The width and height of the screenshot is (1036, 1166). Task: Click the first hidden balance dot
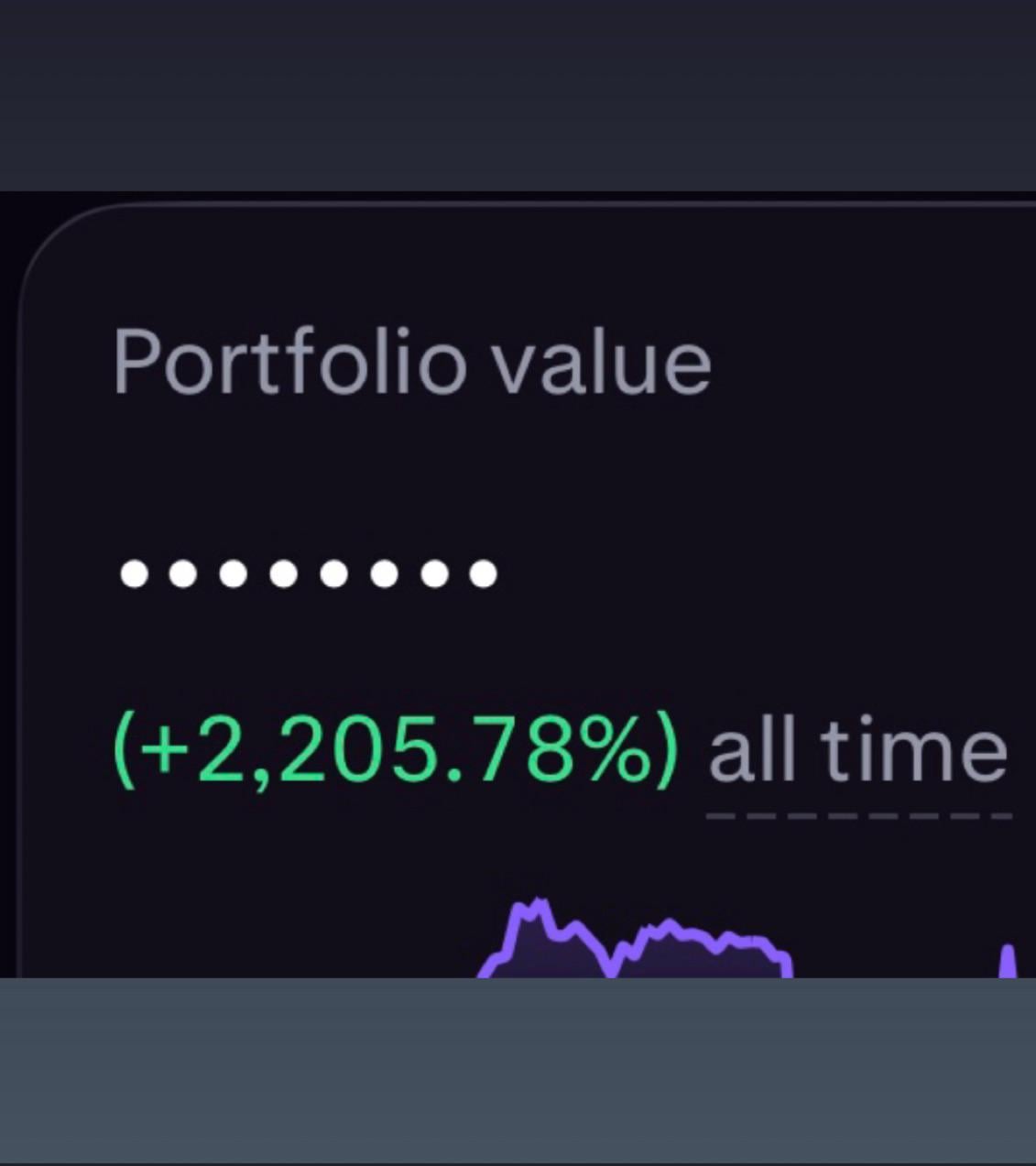pyautogui.click(x=134, y=574)
